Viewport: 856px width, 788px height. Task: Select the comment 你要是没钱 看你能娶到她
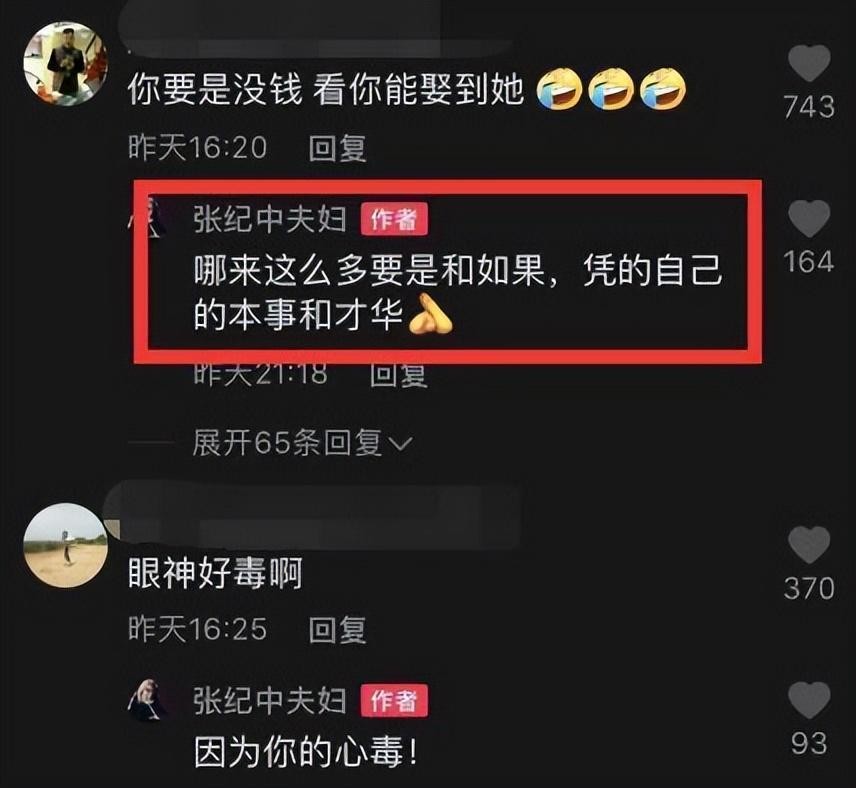(x=326, y=90)
